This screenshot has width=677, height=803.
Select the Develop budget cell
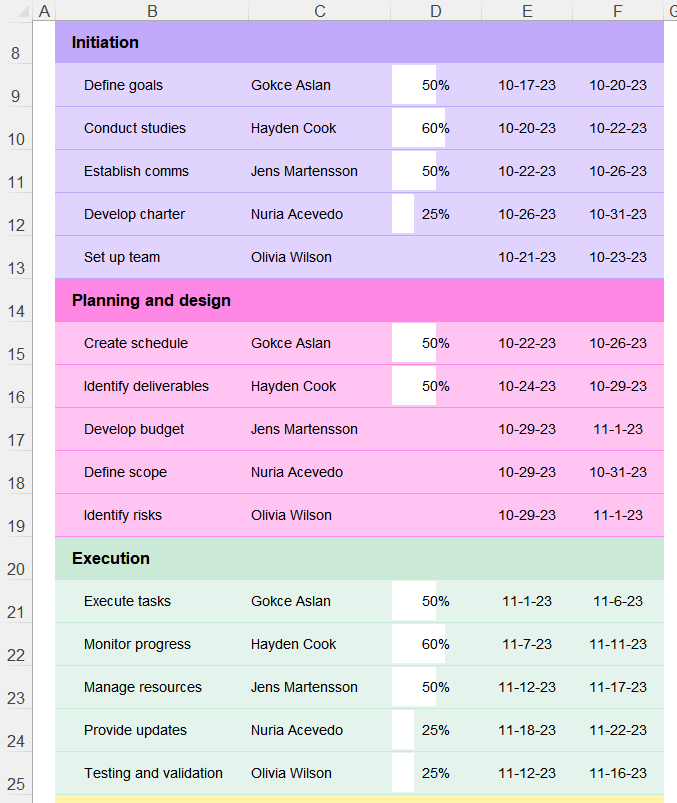152,429
